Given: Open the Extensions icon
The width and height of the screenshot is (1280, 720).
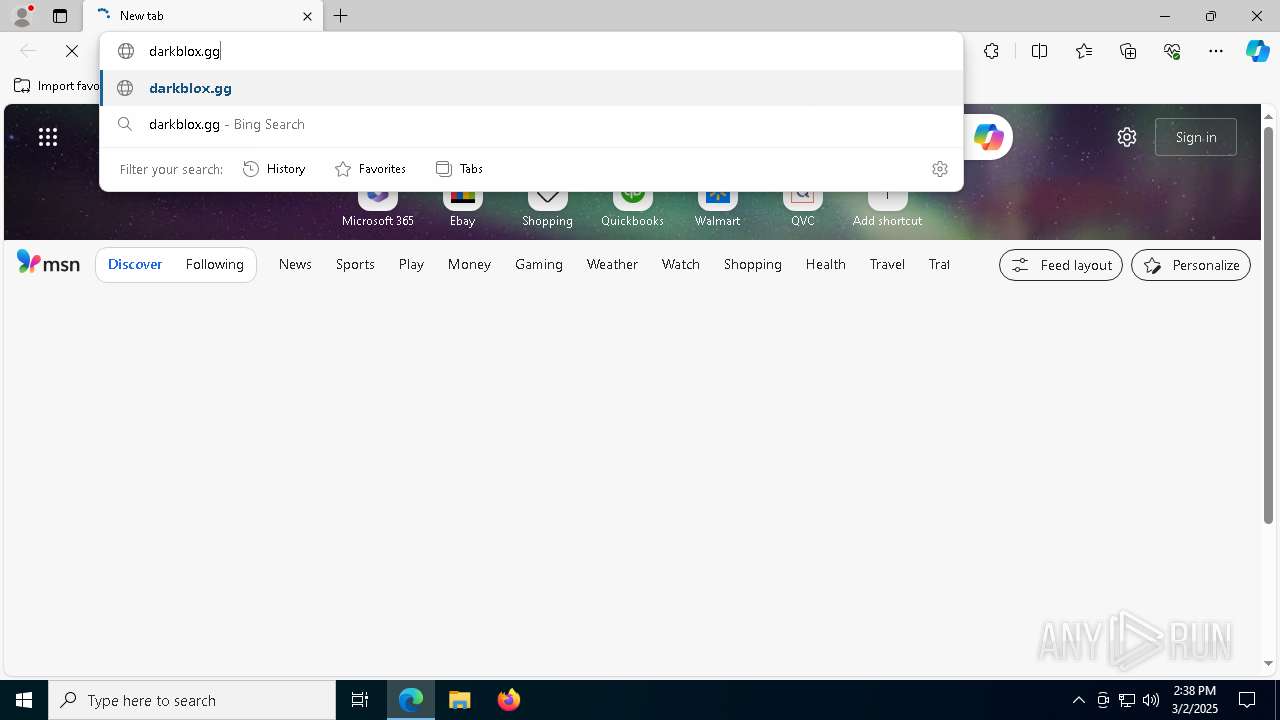Looking at the screenshot, I should pyautogui.click(x=991, y=51).
